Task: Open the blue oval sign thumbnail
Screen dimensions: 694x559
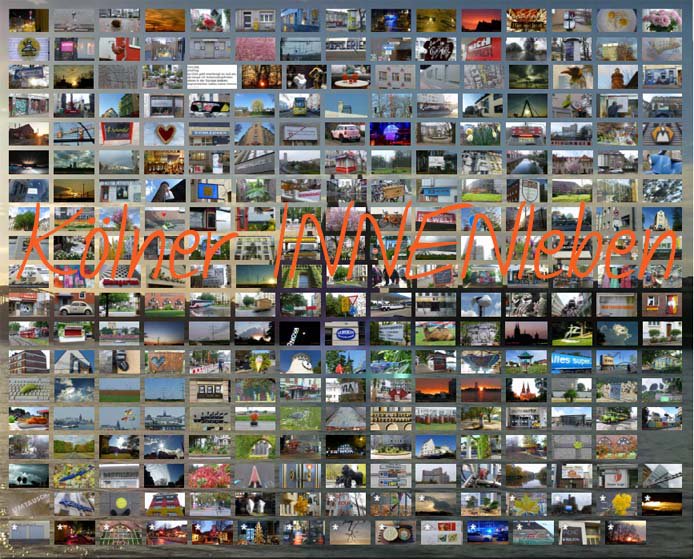Action: pos(345,333)
